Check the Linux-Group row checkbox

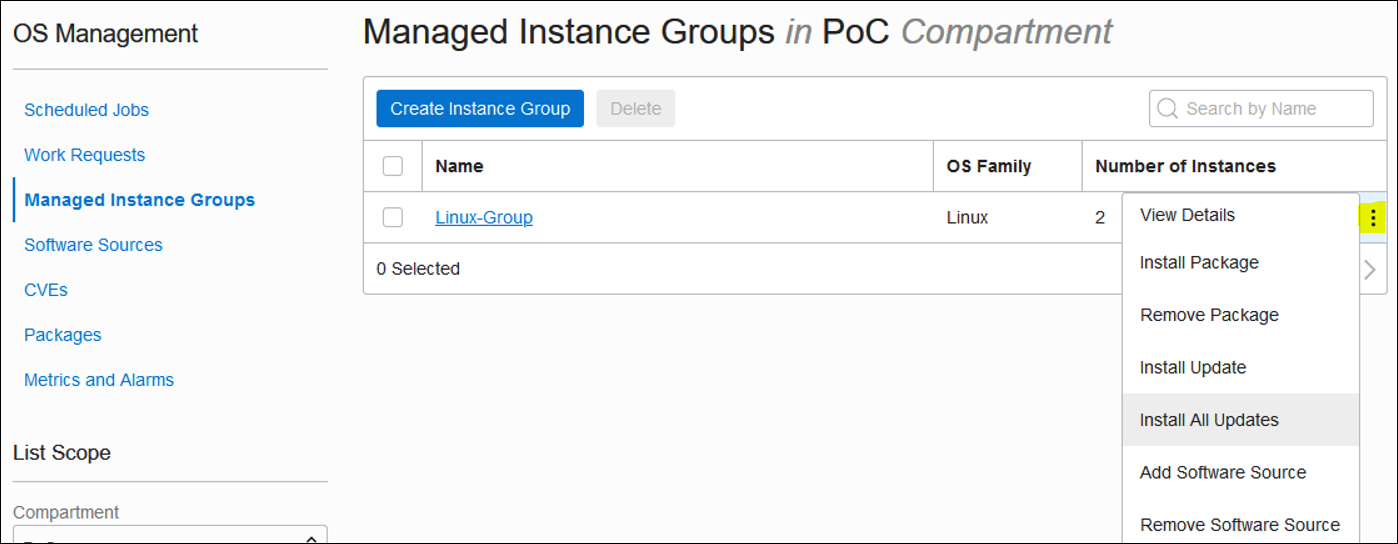click(393, 217)
